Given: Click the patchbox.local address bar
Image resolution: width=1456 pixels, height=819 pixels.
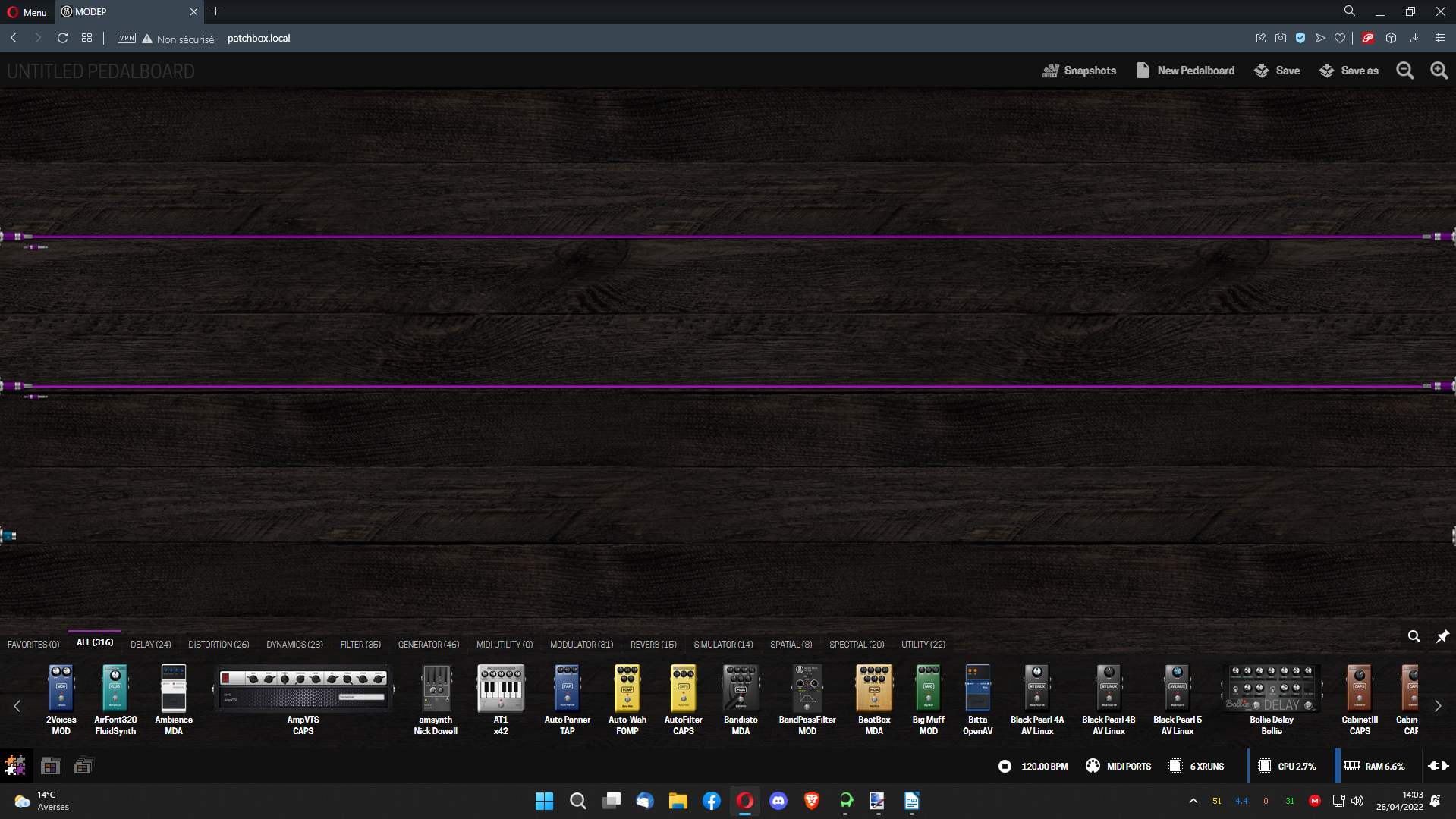Looking at the screenshot, I should [x=259, y=39].
